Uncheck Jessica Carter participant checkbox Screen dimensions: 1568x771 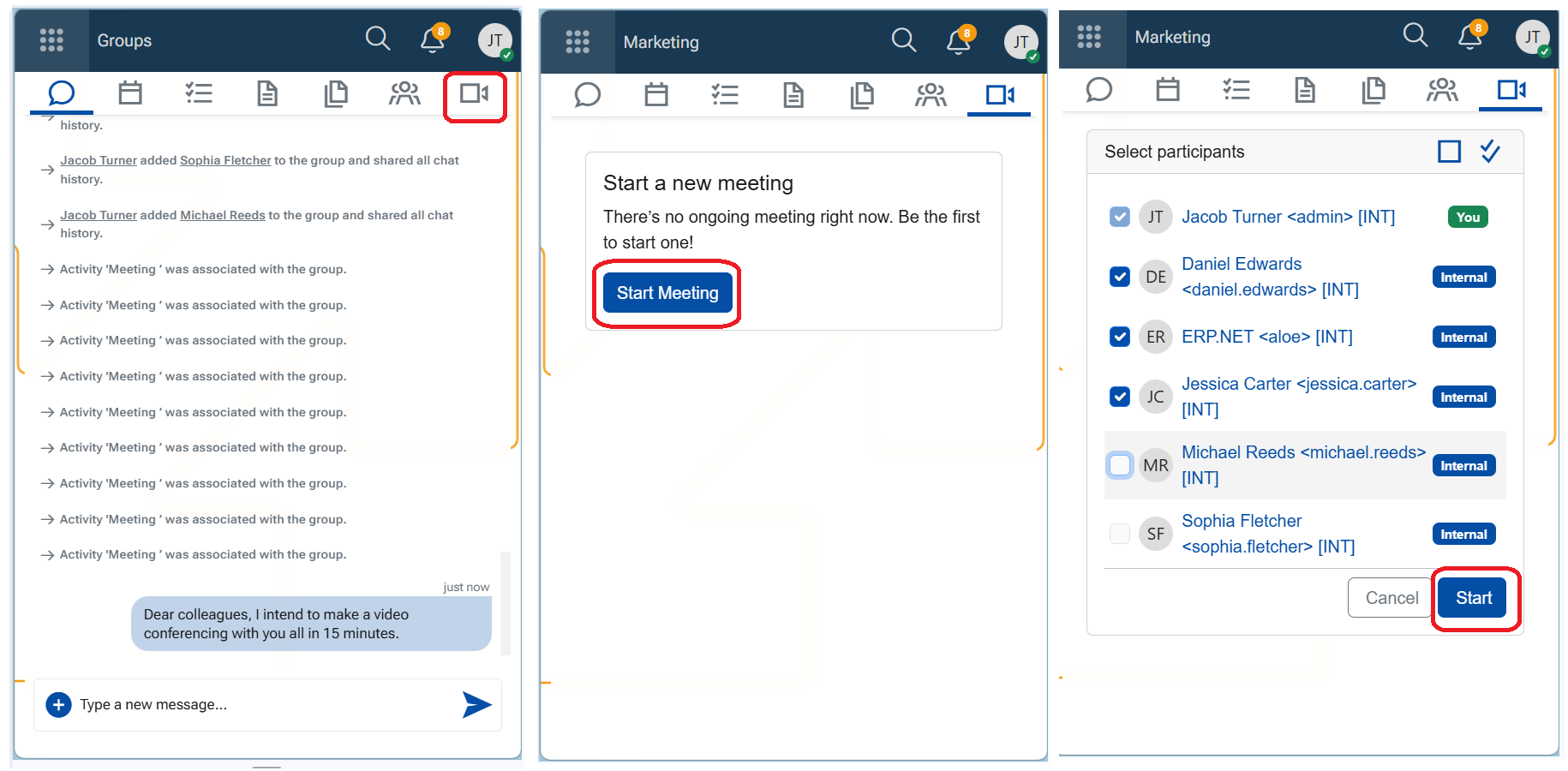pos(1119,397)
